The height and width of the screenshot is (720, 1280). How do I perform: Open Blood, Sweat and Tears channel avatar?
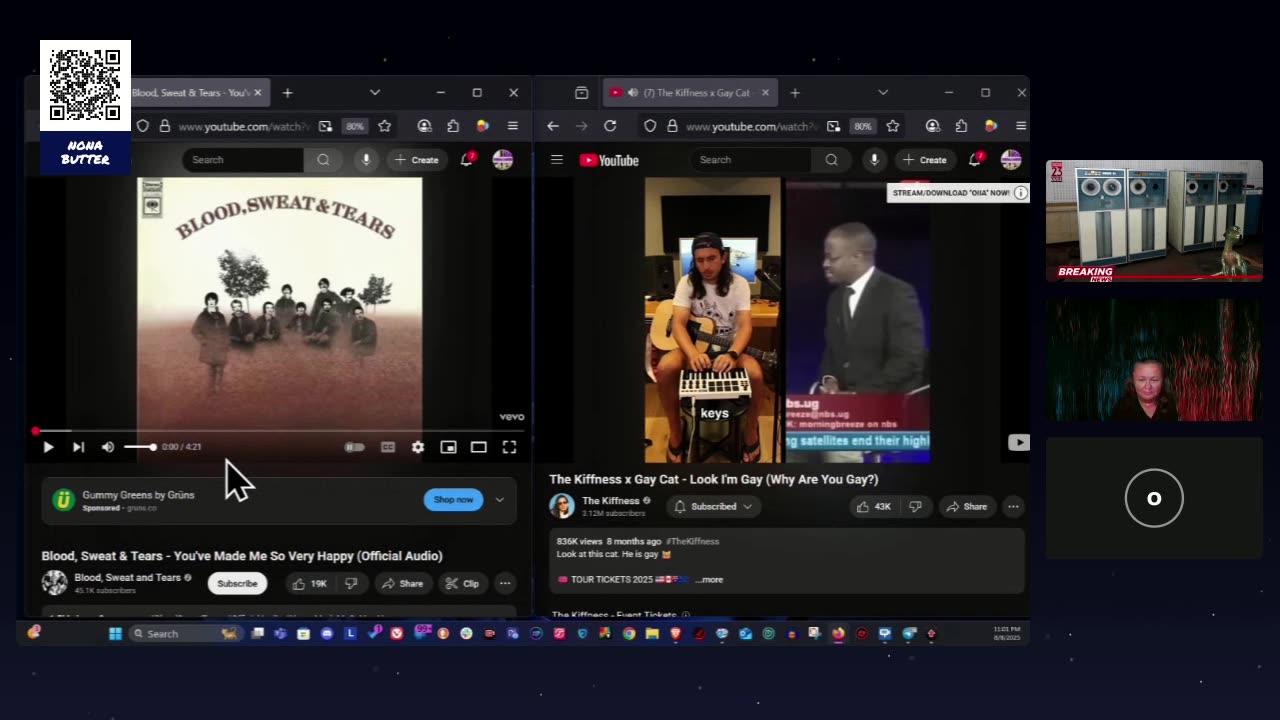[54, 583]
